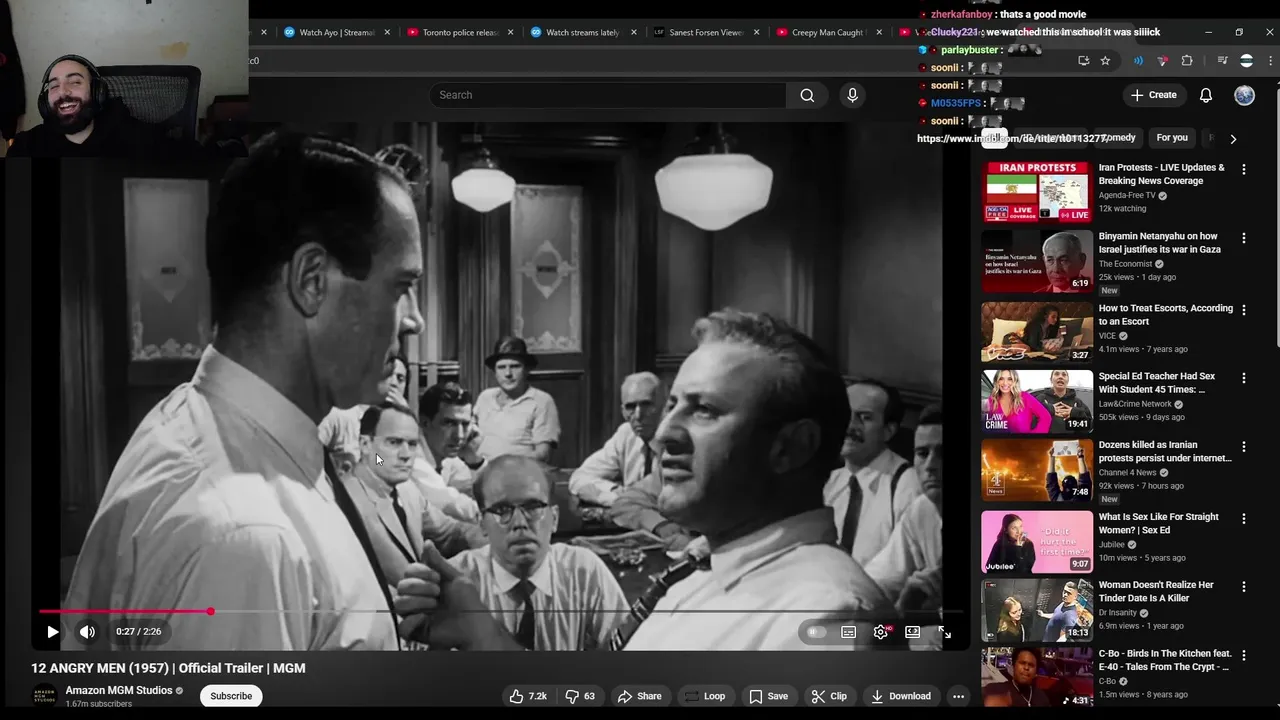This screenshot has width=1280, height=720.
Task: Click the install/cast icon in address bar
Action: (x=1083, y=61)
